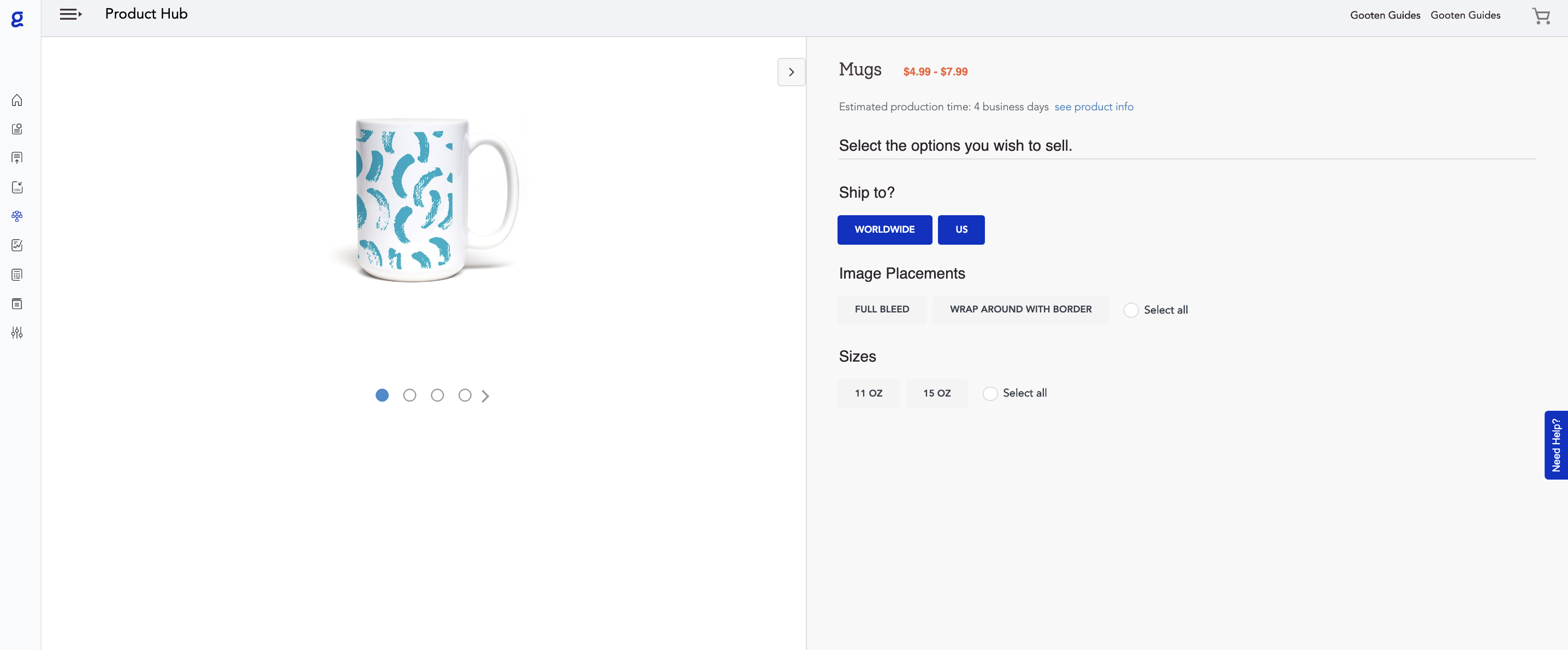Click the WORLDWIDE ship-to button
Screen dimensions: 1568x650
pos(884,229)
